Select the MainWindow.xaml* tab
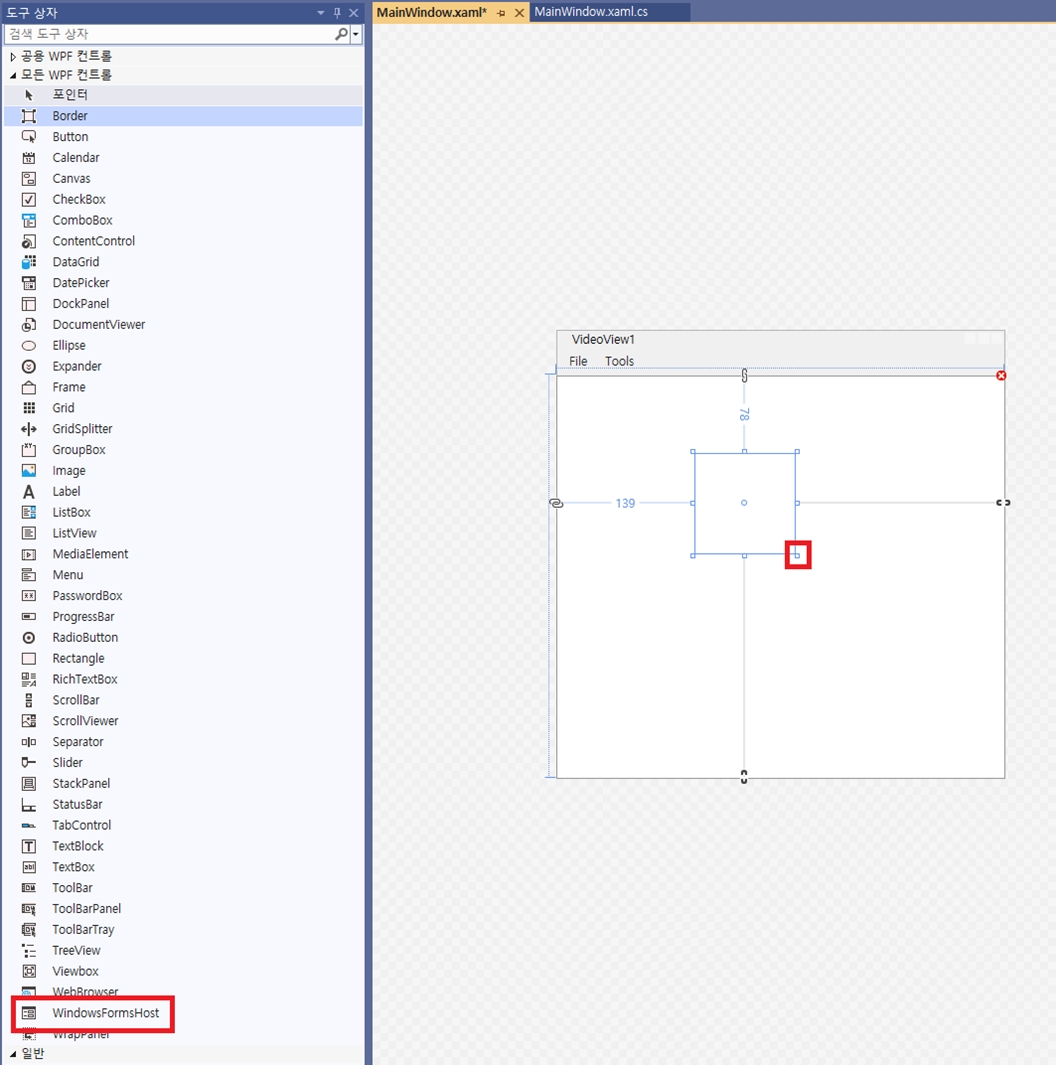This screenshot has height=1065, width=1056. (x=432, y=12)
